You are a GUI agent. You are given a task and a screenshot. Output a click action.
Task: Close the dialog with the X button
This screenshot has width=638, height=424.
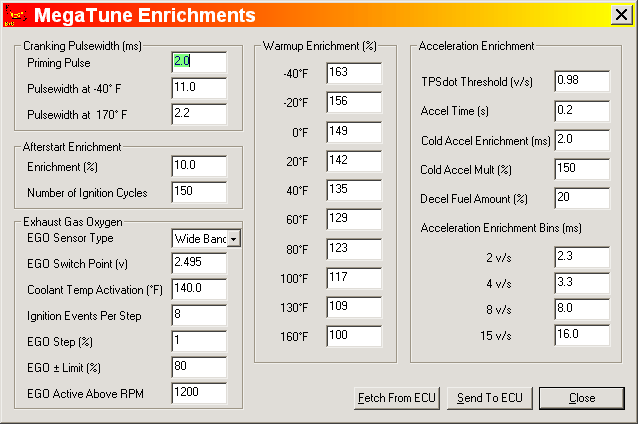[621, 15]
